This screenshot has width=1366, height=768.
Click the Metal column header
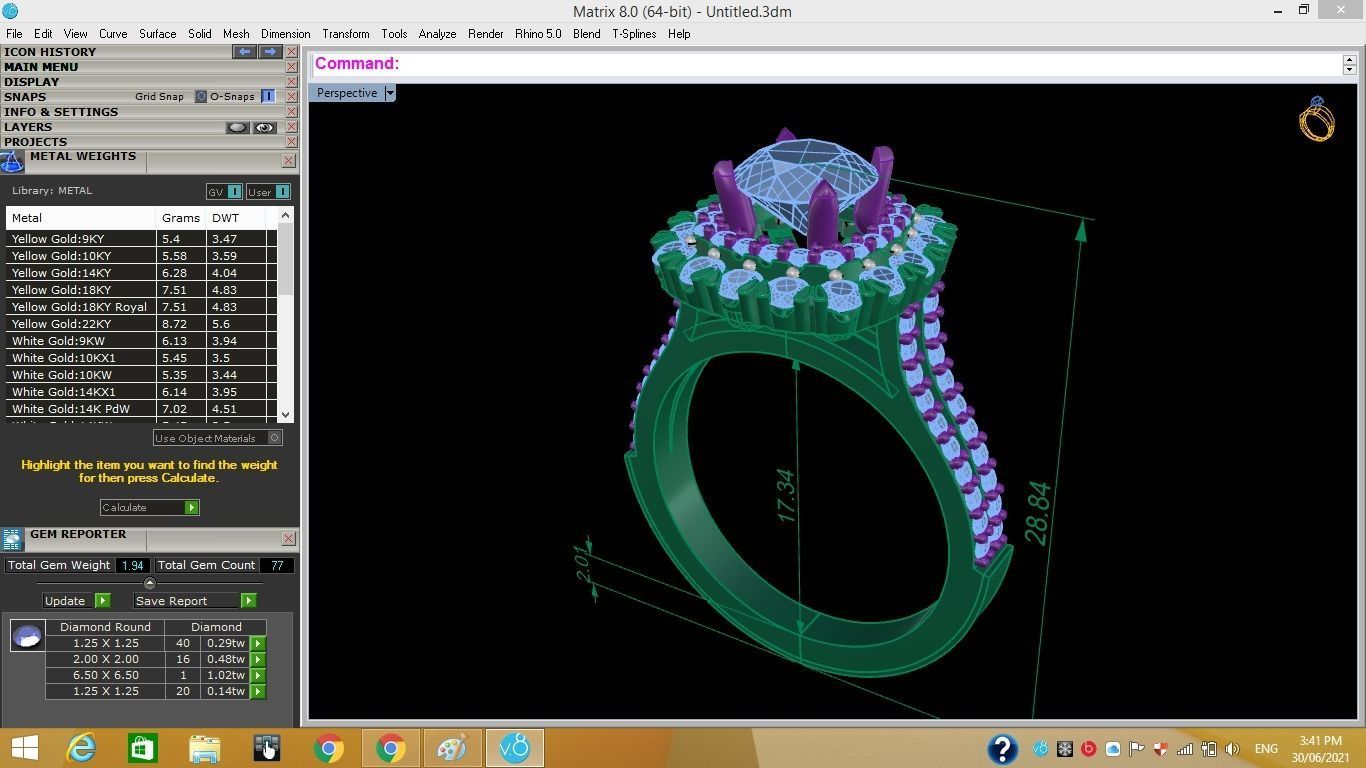coord(81,218)
